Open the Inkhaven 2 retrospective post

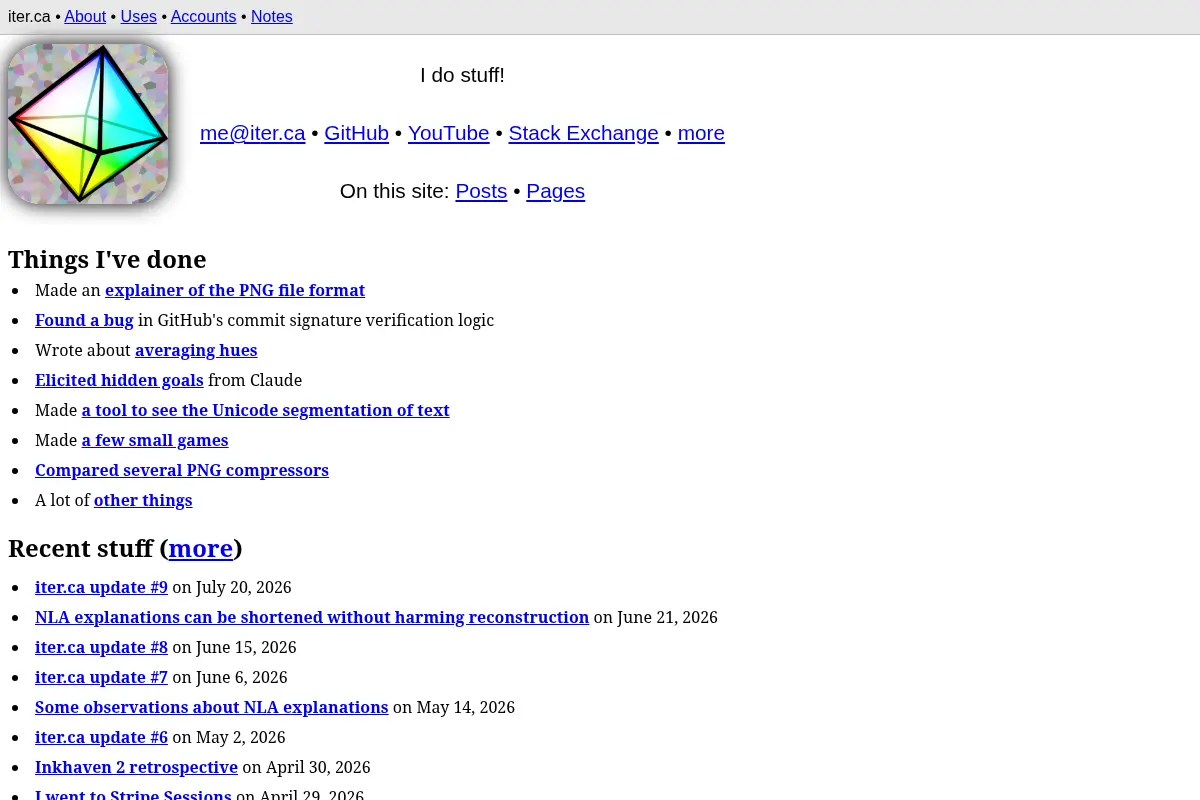point(136,767)
